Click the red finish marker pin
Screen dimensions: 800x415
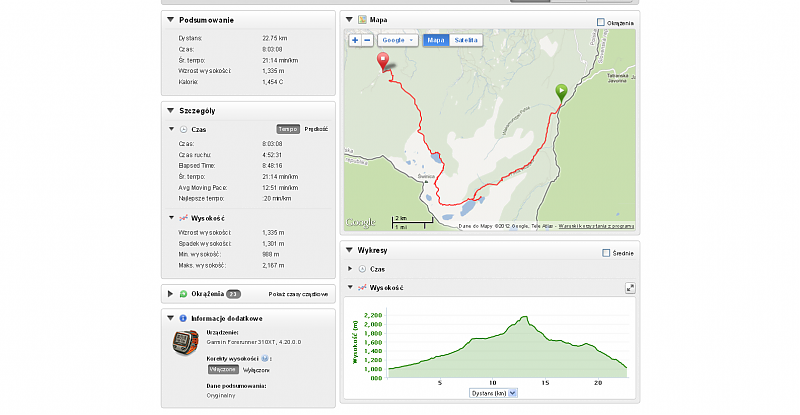[383, 62]
